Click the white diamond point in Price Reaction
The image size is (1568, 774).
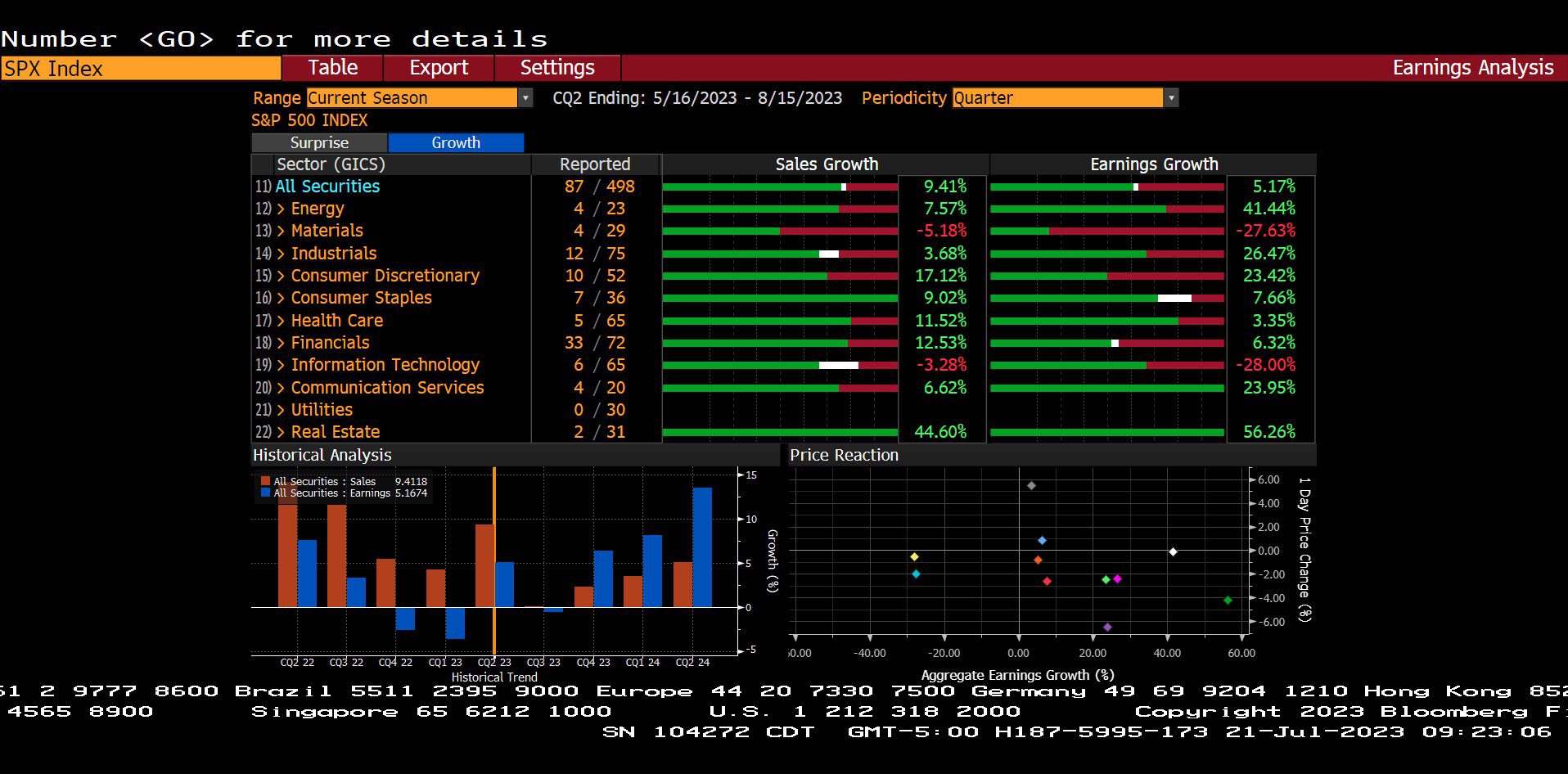click(1173, 552)
